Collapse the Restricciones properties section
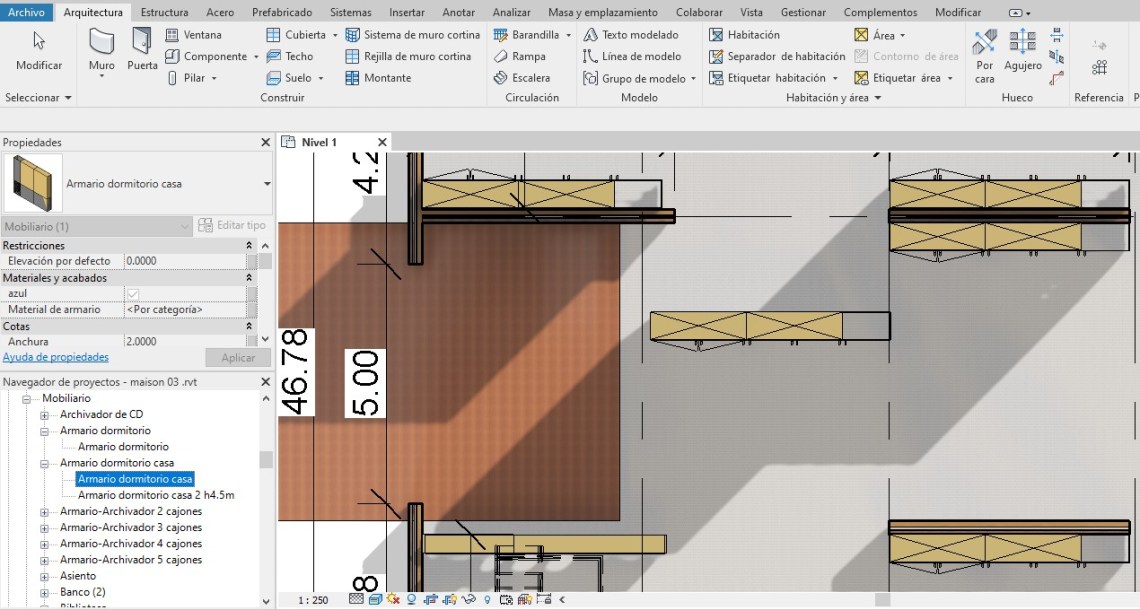This screenshot has width=1140, height=610. pos(249,245)
